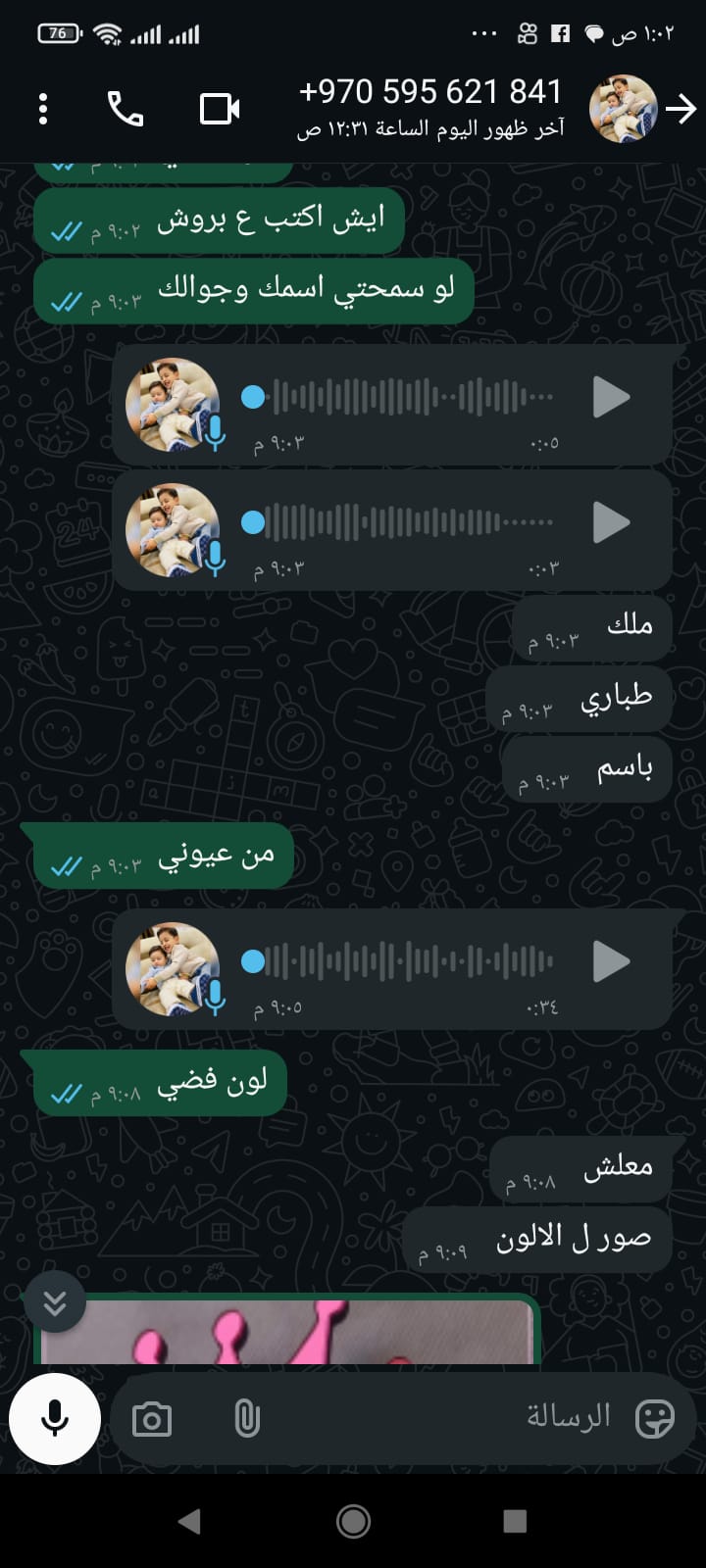Open the emoji and sticker picker

click(x=655, y=1418)
